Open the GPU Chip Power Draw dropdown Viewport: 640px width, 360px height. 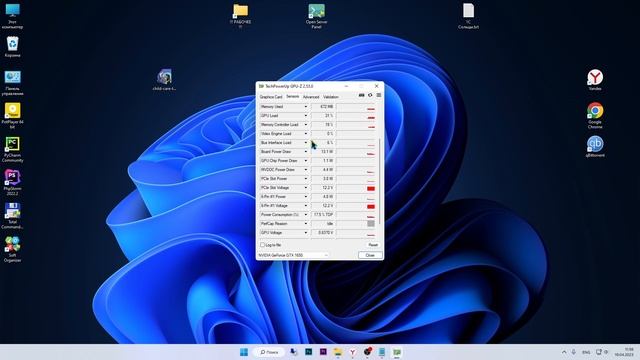[306, 160]
